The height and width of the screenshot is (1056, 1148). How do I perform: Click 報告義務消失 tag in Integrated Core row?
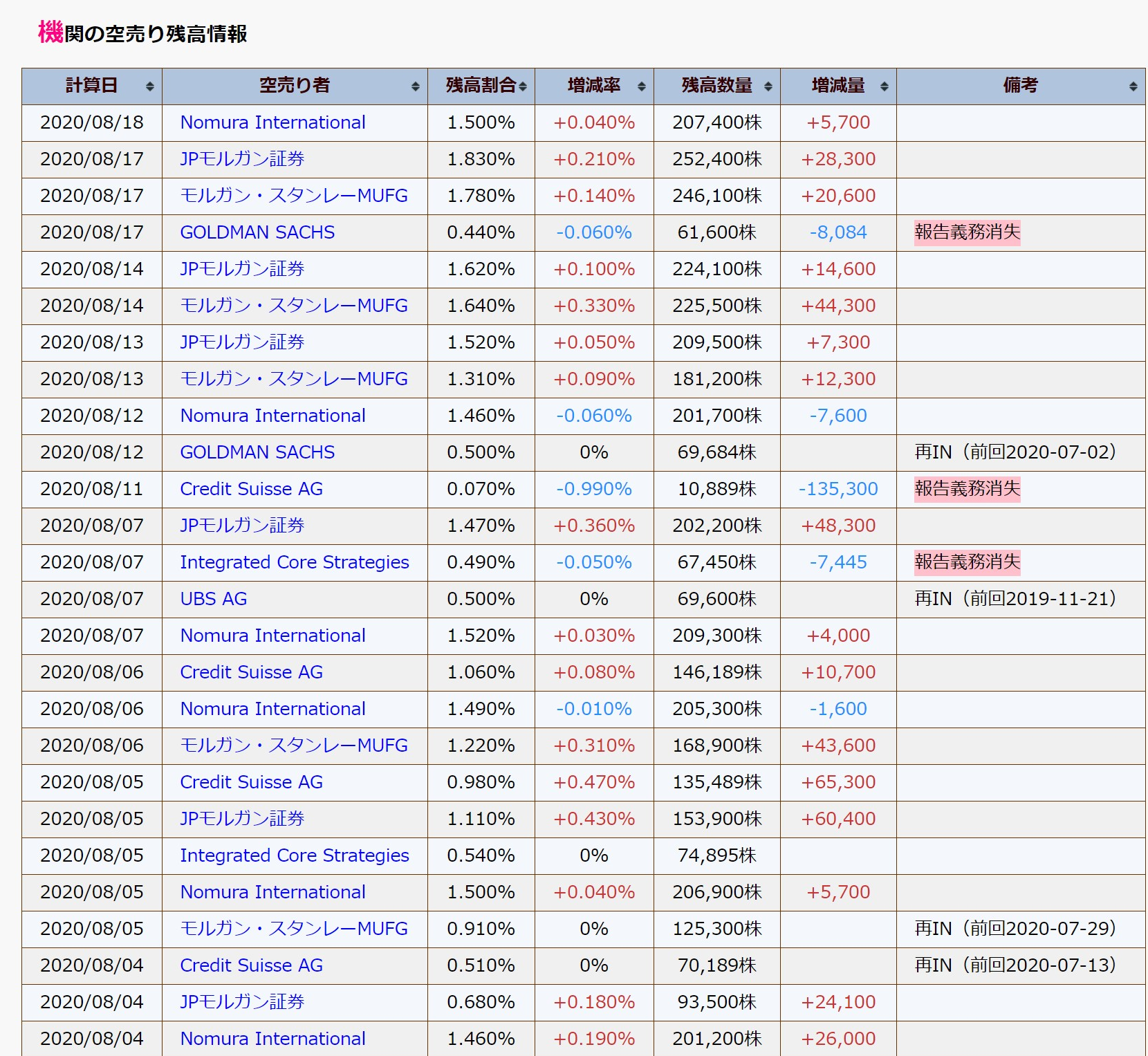click(x=967, y=562)
